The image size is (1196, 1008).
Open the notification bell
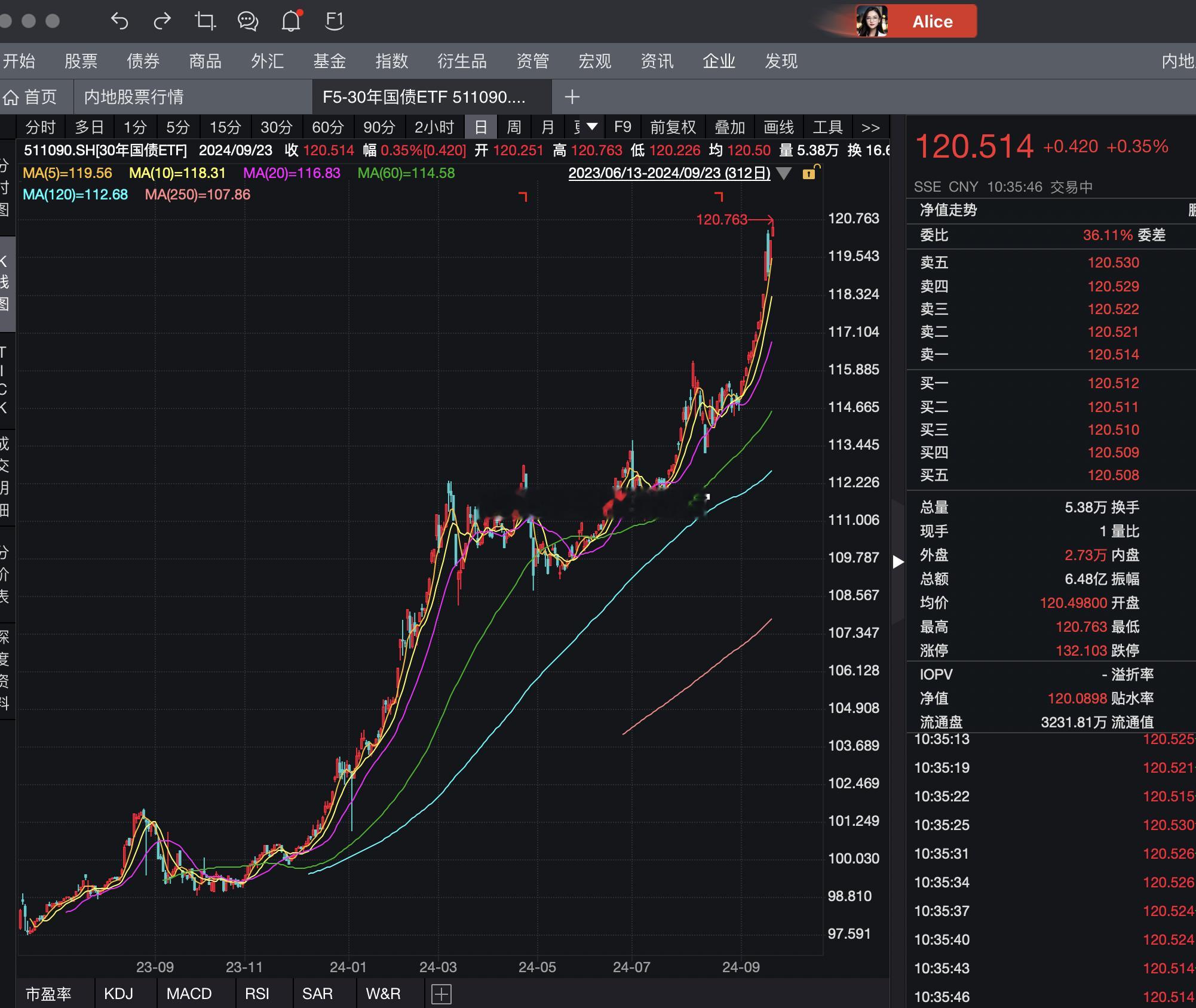[291, 21]
